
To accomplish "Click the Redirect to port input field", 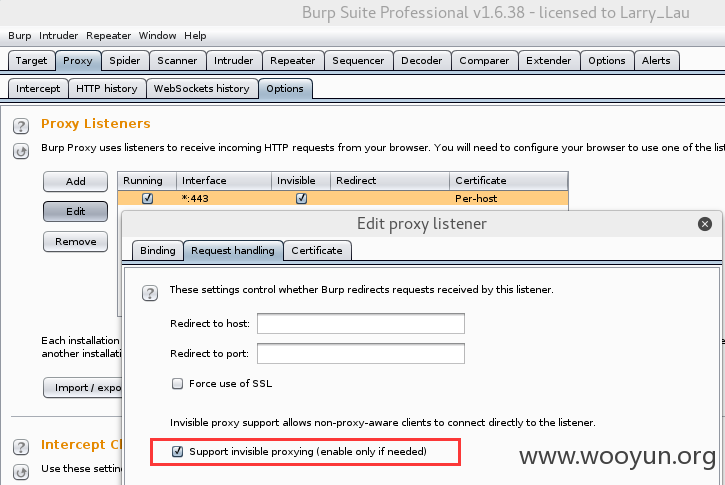I will (361, 353).
